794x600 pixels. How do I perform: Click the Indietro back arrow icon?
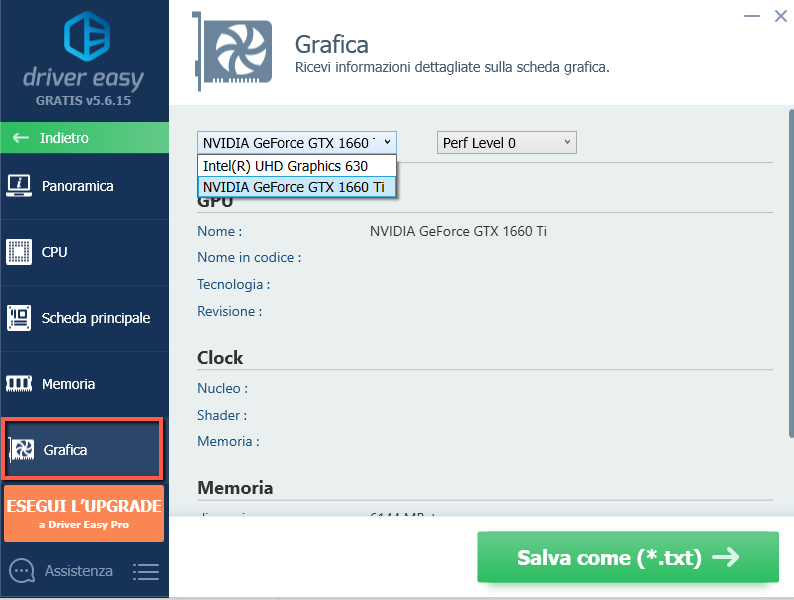point(21,138)
